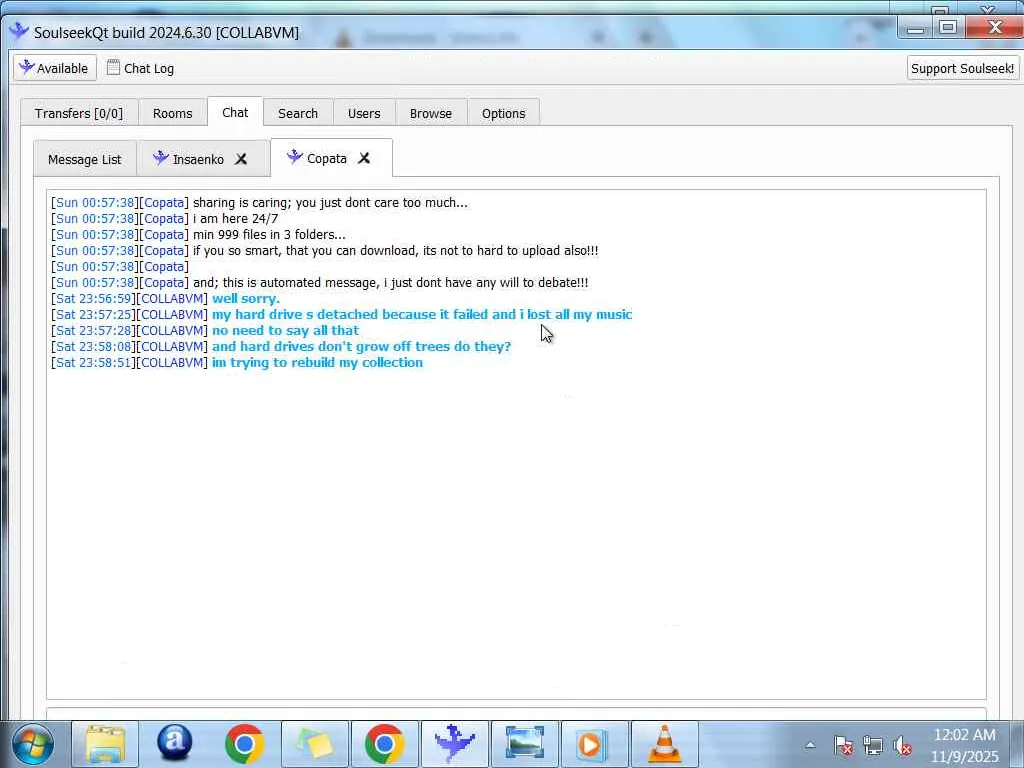Open the Windows Start menu

click(x=33, y=744)
